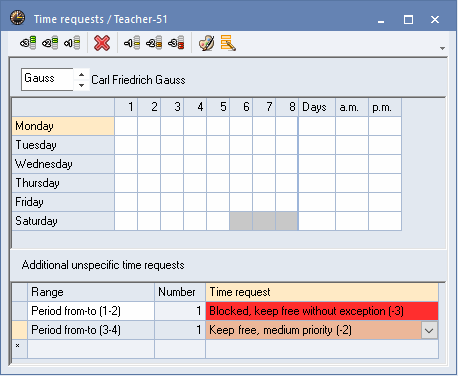
Task: Open the toolbar options arrow at right
Action: point(442,48)
